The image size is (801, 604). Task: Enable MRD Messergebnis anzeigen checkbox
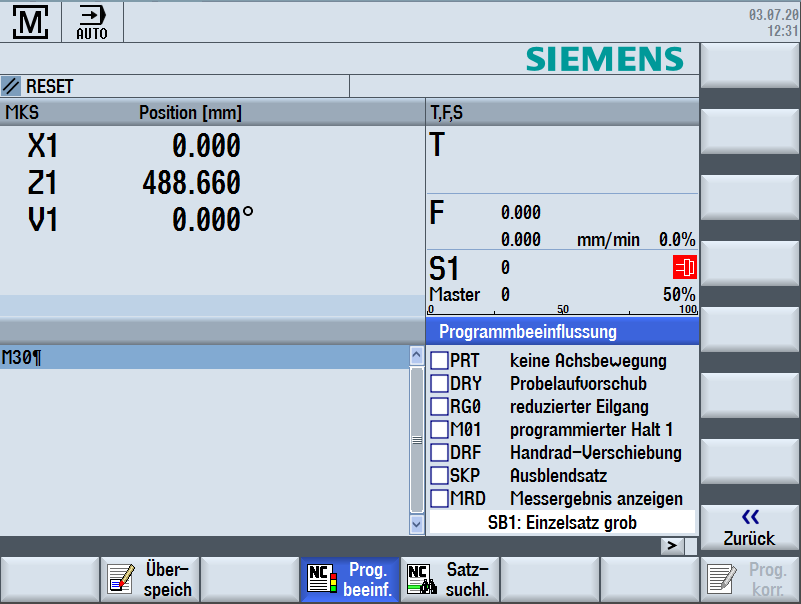(439, 498)
